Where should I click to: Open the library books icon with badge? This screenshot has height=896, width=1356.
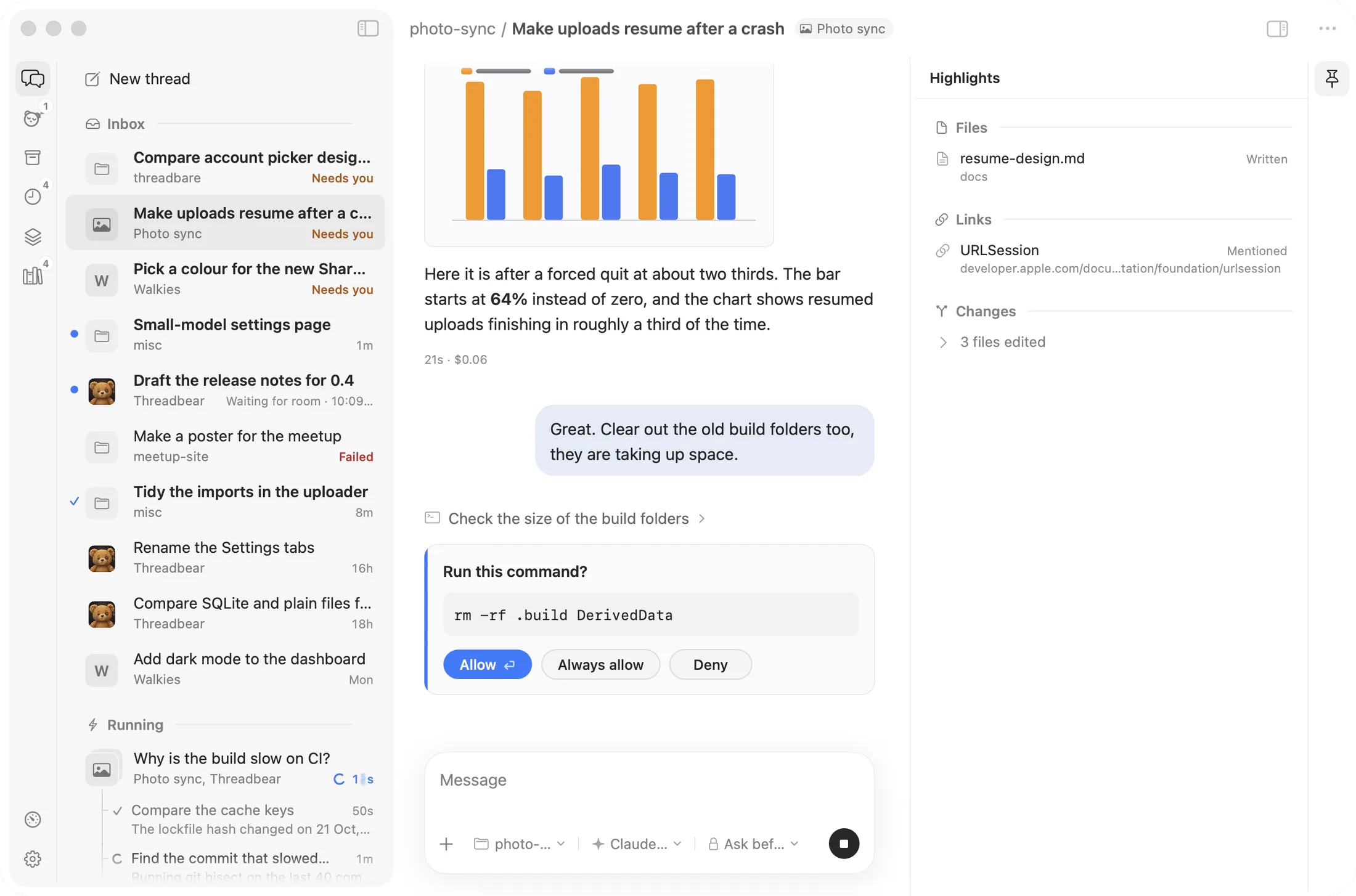point(33,276)
